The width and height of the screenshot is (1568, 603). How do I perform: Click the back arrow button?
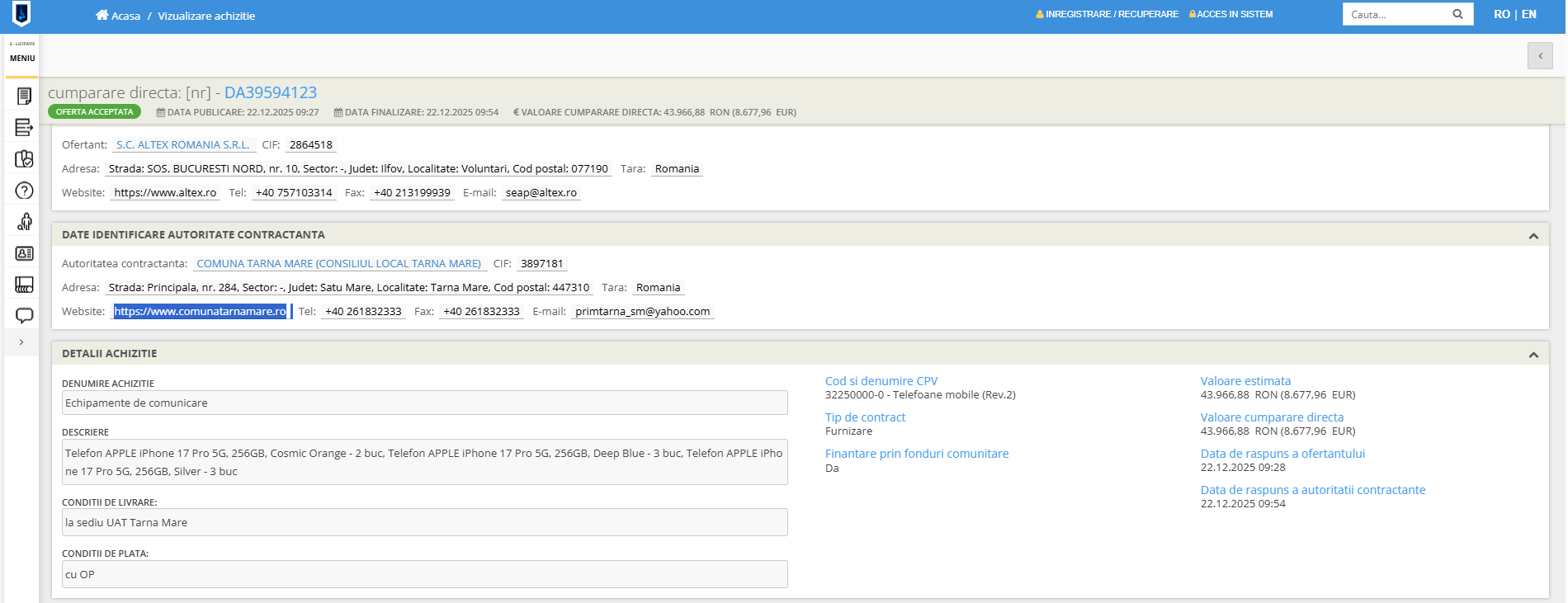1539,56
